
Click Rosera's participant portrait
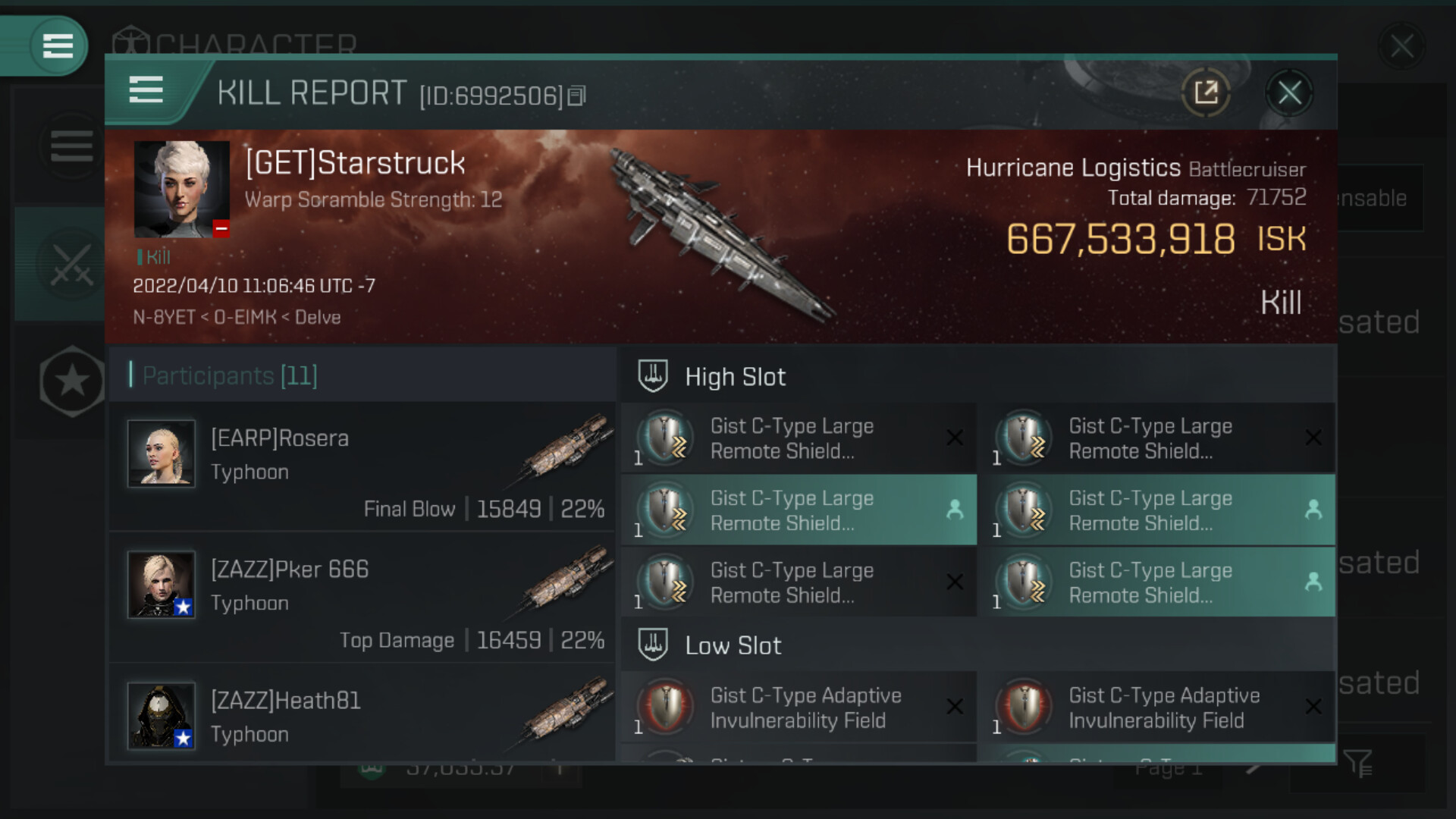pyautogui.click(x=162, y=453)
